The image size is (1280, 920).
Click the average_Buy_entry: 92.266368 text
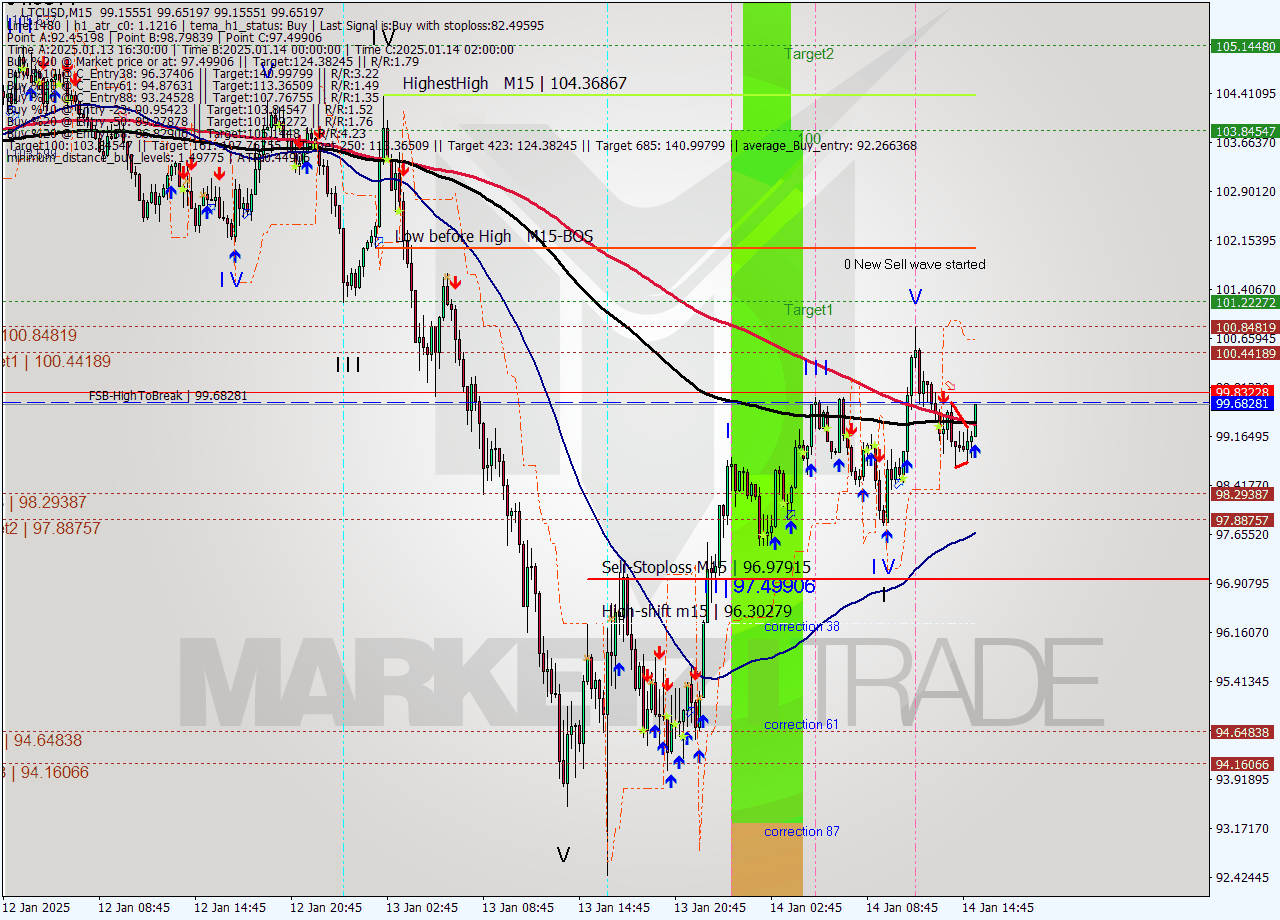point(828,146)
